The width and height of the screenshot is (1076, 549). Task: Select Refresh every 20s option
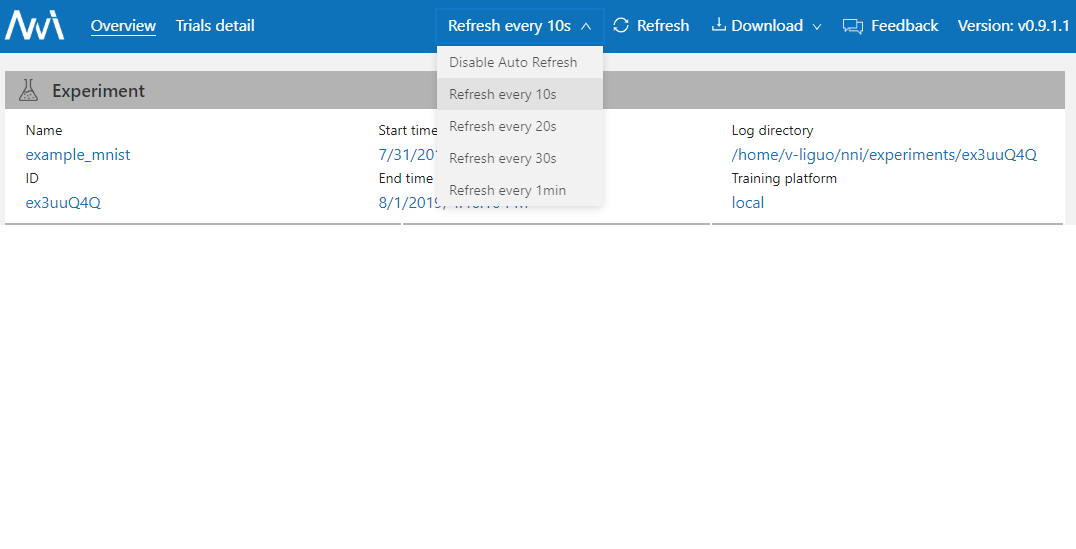click(503, 126)
